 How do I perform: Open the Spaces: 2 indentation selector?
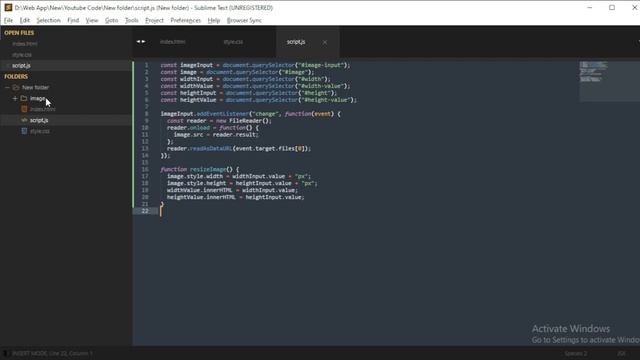coord(576,353)
